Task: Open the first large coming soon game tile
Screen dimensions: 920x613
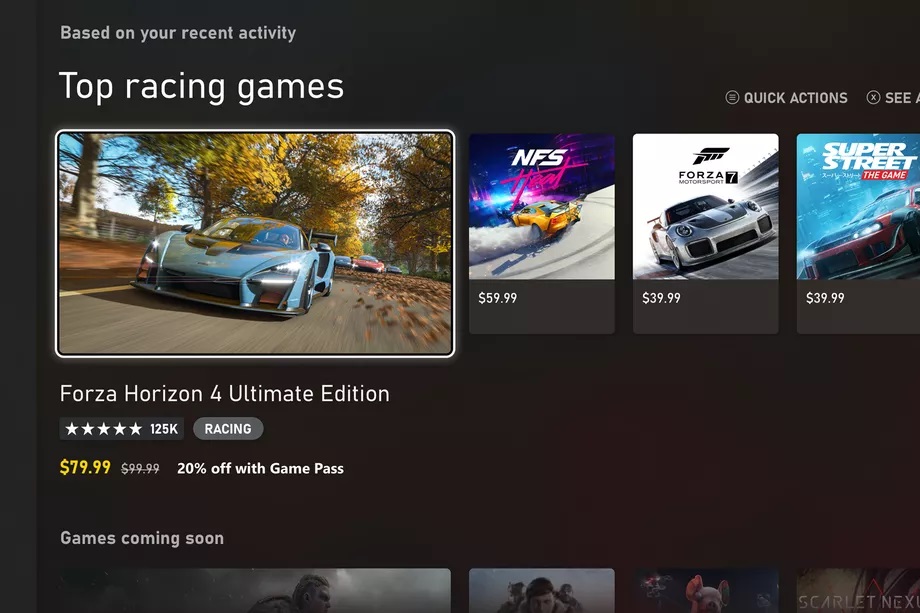Action: [x=255, y=591]
